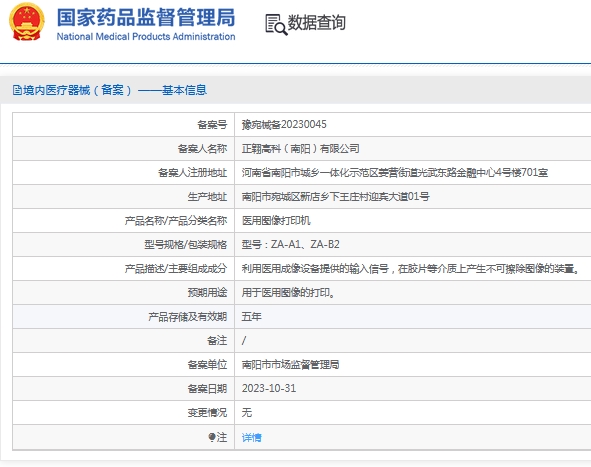Click the registered address ending 701室
The width and height of the screenshot is (591, 467).
click(395, 173)
